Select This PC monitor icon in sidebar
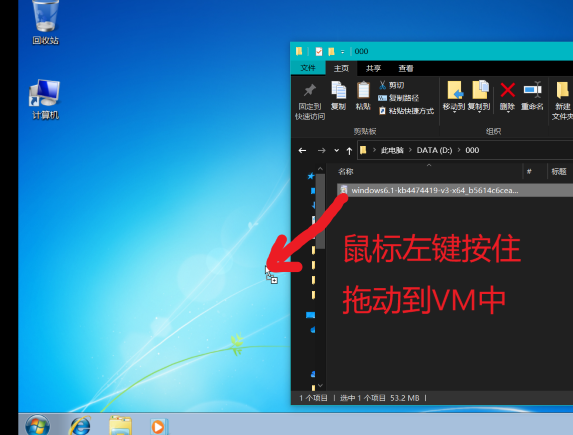This screenshot has width=573, height=435. point(310,315)
